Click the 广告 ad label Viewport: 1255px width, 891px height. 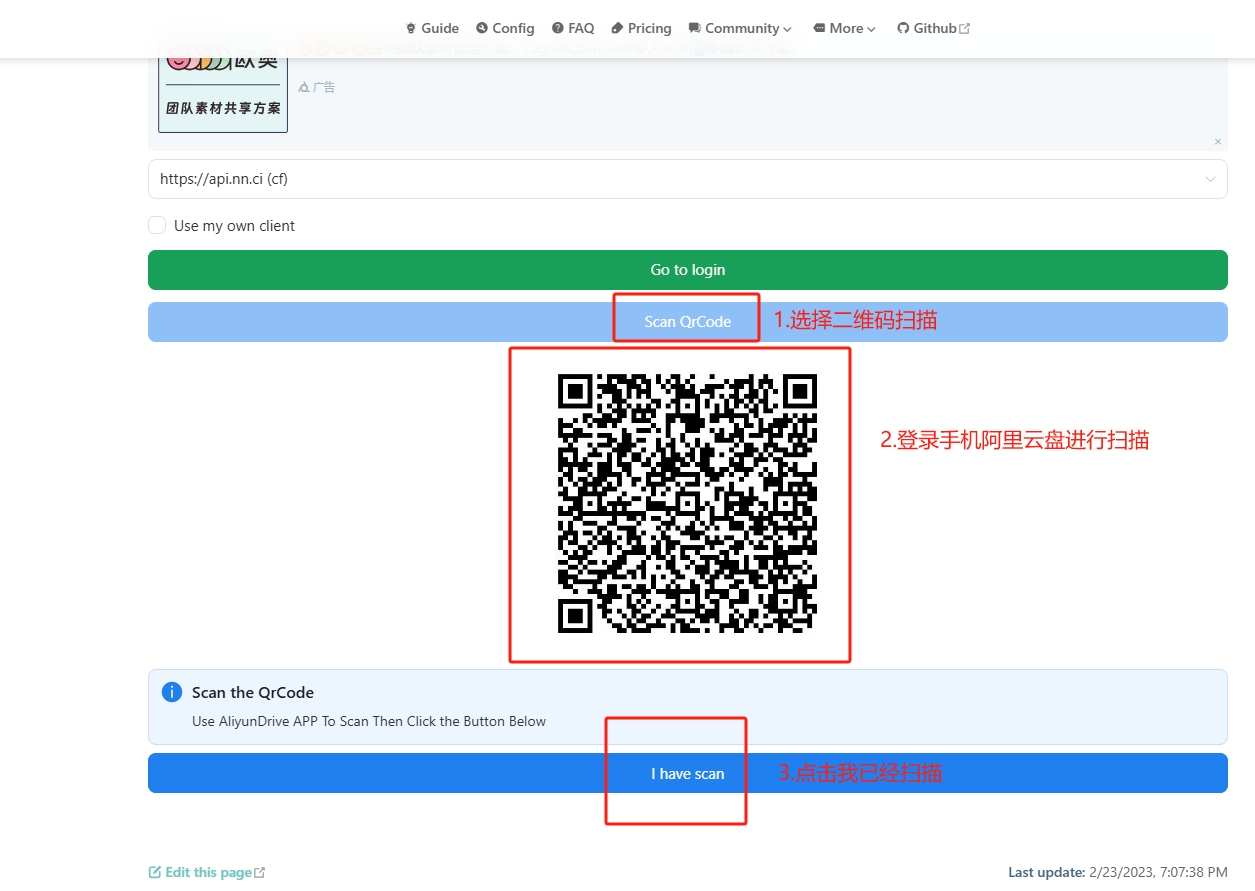point(317,87)
